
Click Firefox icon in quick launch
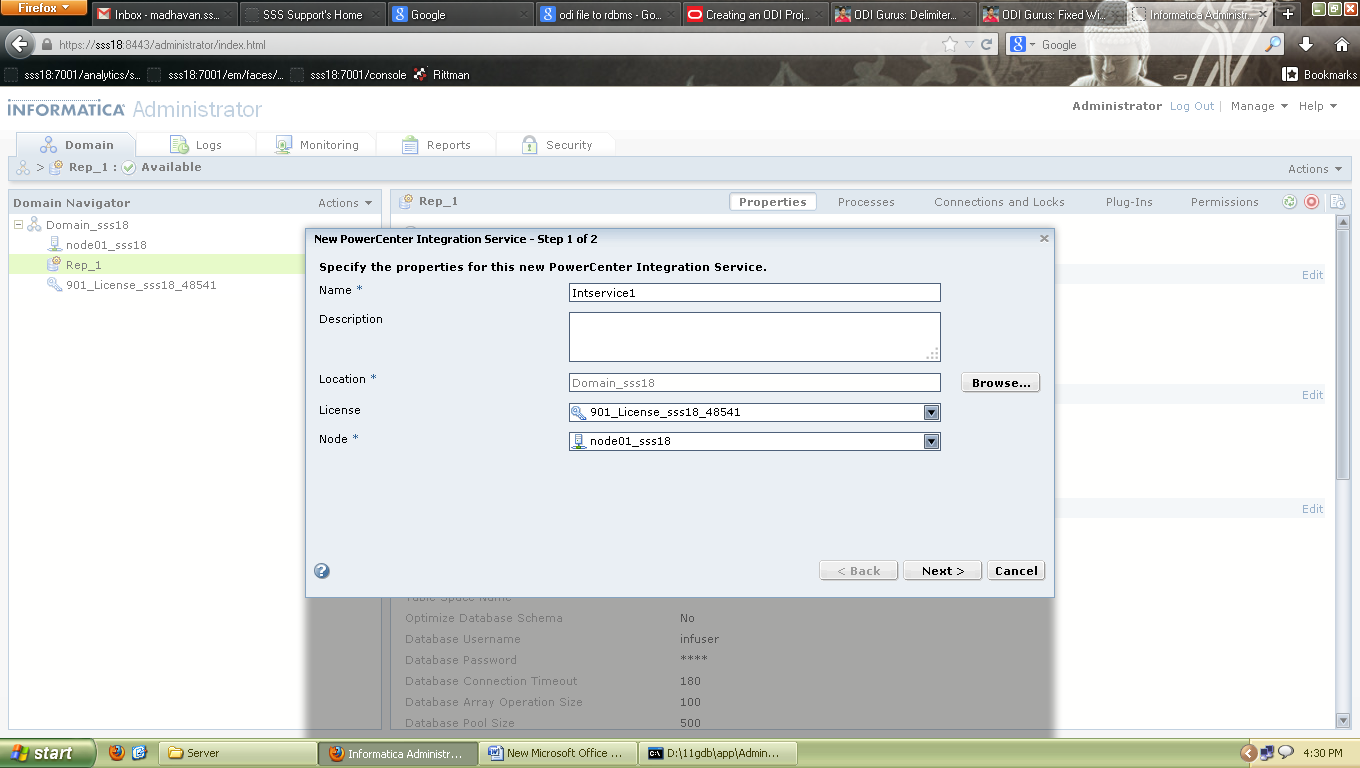[x=117, y=753]
